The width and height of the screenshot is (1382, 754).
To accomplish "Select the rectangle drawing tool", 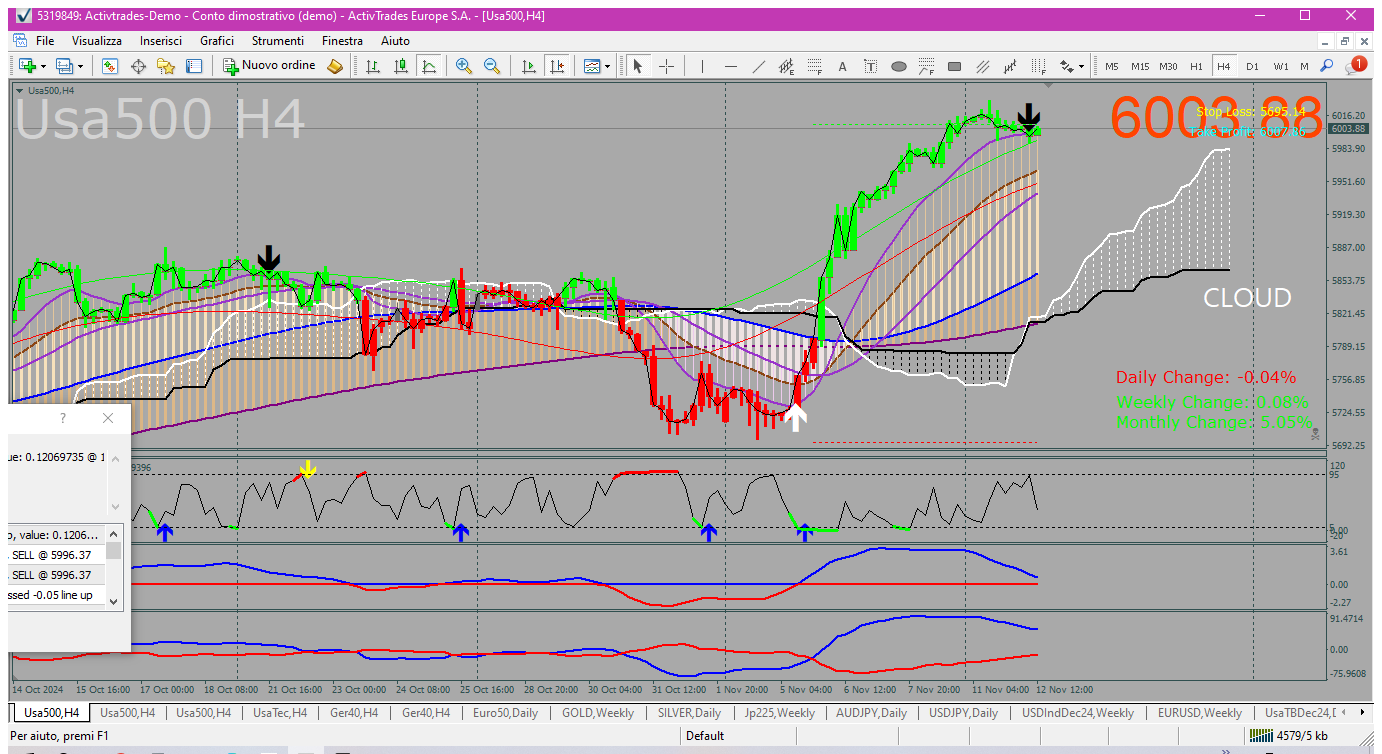I will tap(954, 66).
